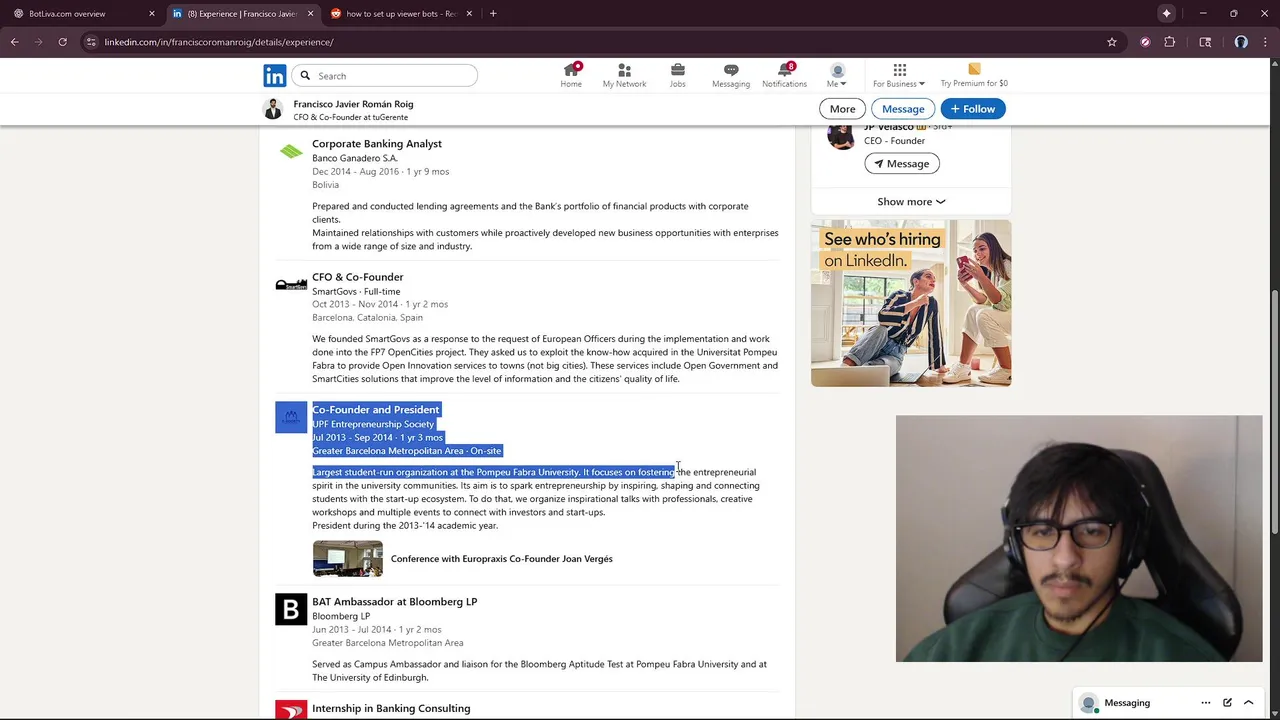The height and width of the screenshot is (720, 1280).
Task: Open Conference with Europraxis media thumbnail
Action: click(x=347, y=559)
